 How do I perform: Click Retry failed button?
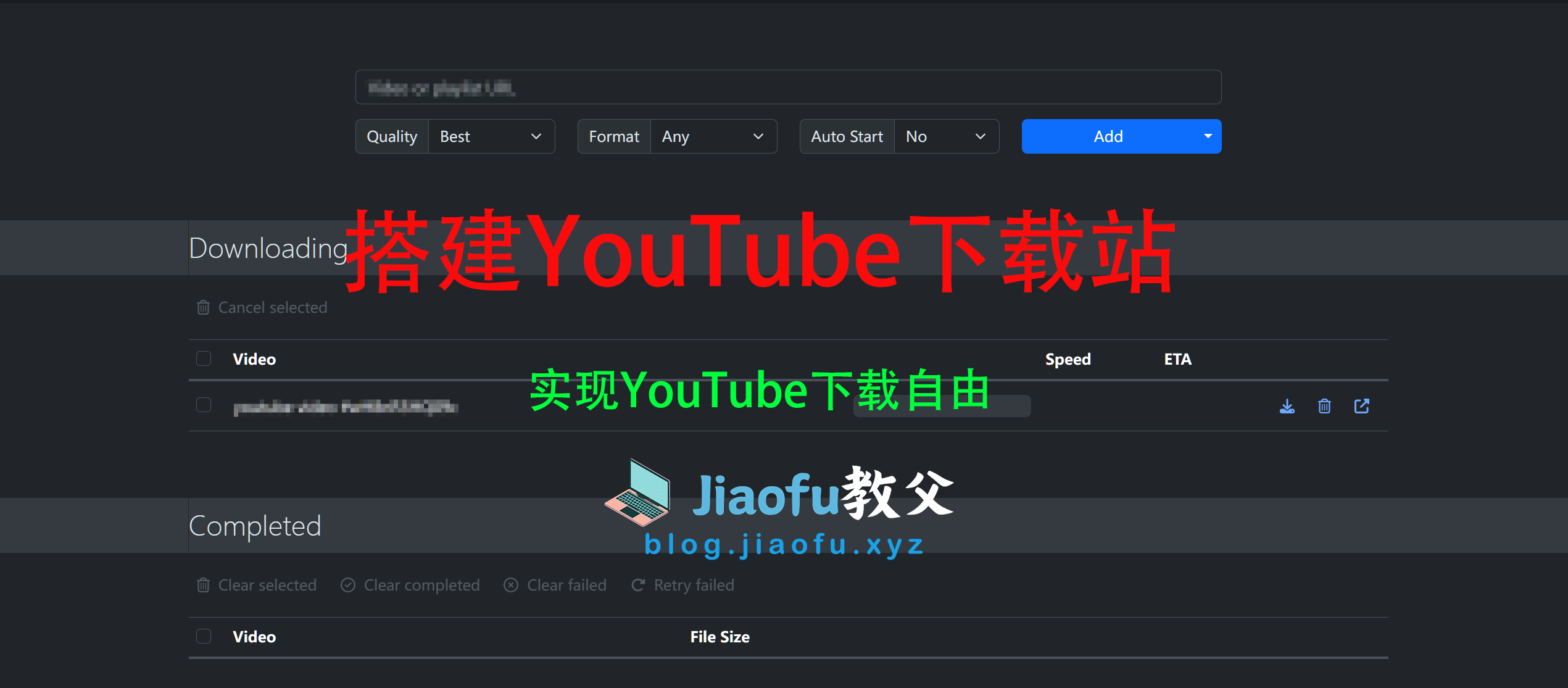[683, 585]
